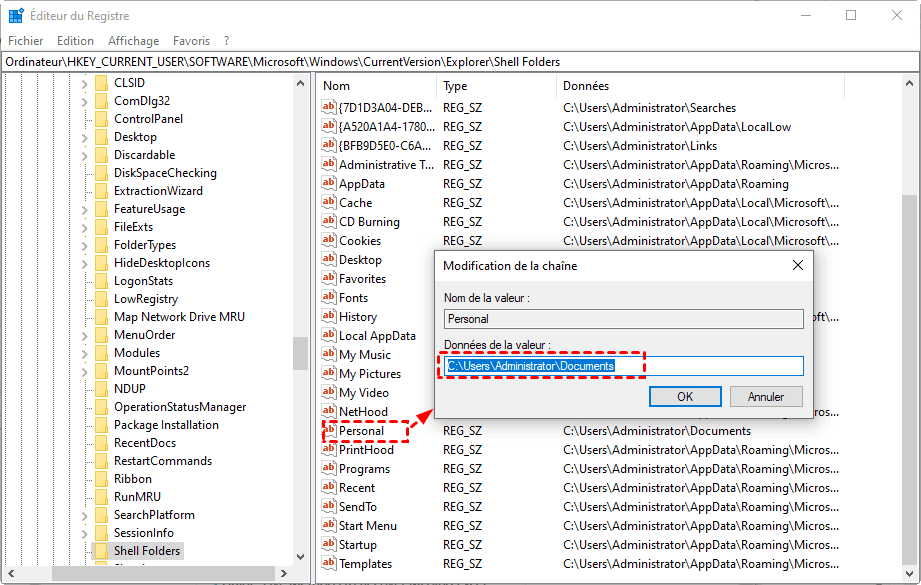Click tree pane scroll-down arrow
This screenshot has width=921, height=585.
[300, 556]
